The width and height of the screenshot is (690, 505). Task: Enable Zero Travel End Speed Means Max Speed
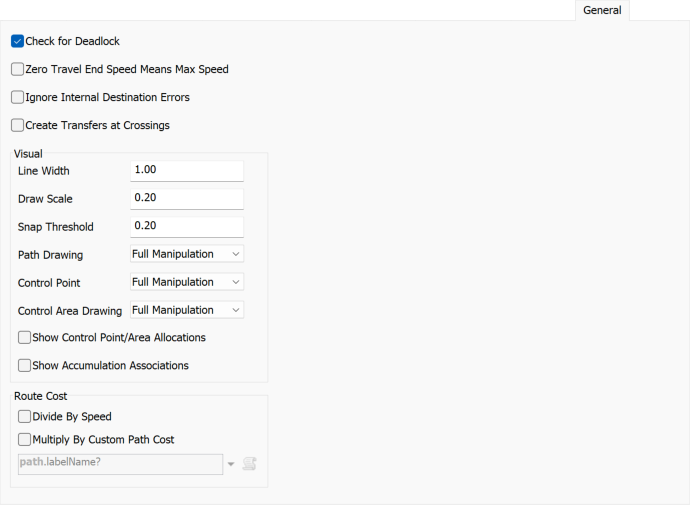(18, 69)
